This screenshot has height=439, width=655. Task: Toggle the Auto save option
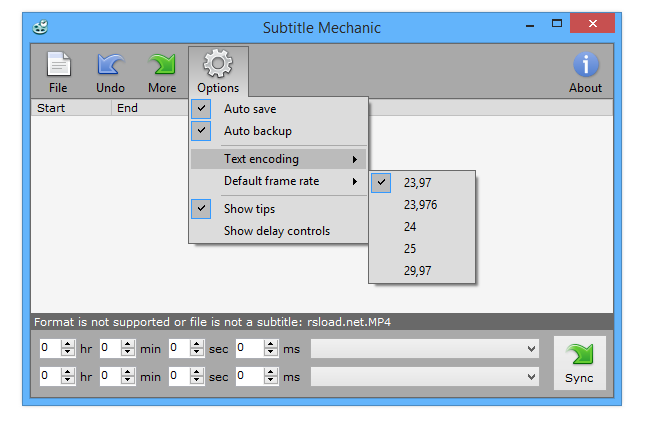click(x=250, y=109)
